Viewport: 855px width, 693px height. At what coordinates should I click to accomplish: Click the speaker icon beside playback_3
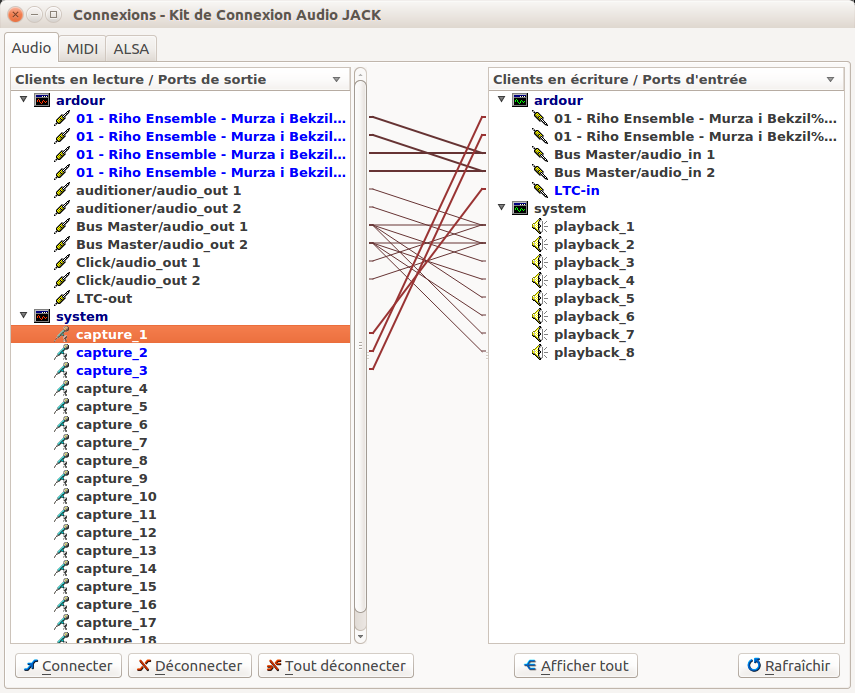pos(540,262)
